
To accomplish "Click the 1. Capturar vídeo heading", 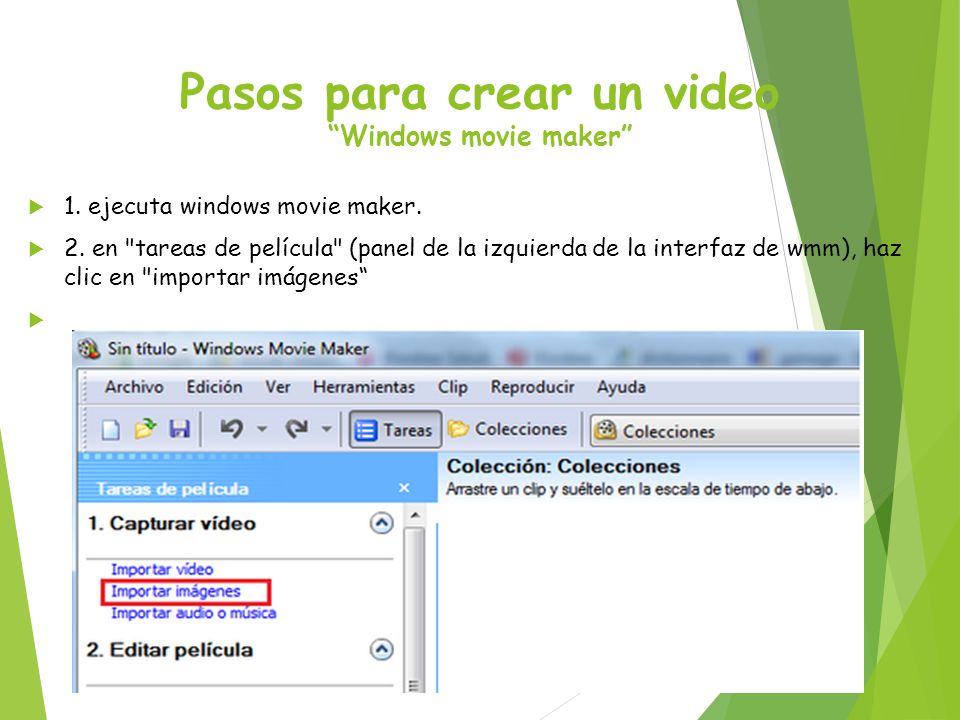I will click(x=171, y=523).
